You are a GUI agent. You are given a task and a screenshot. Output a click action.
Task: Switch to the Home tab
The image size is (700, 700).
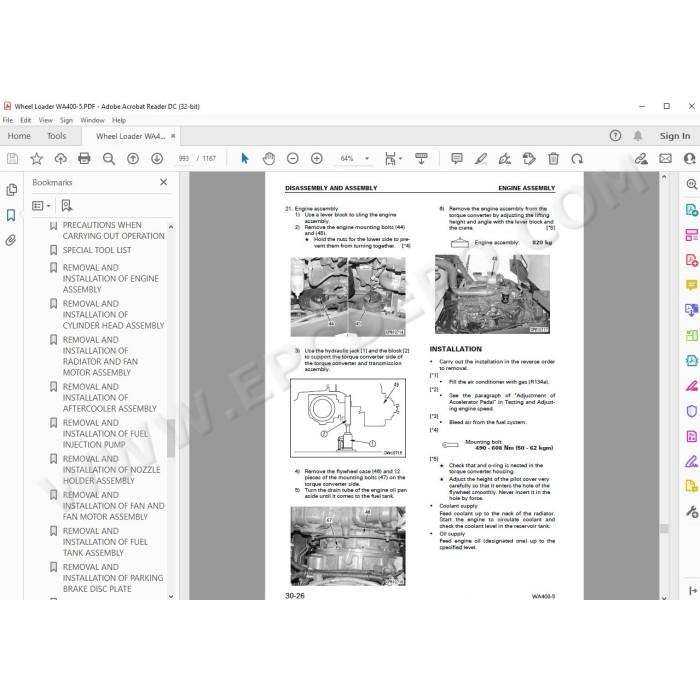coord(19,136)
